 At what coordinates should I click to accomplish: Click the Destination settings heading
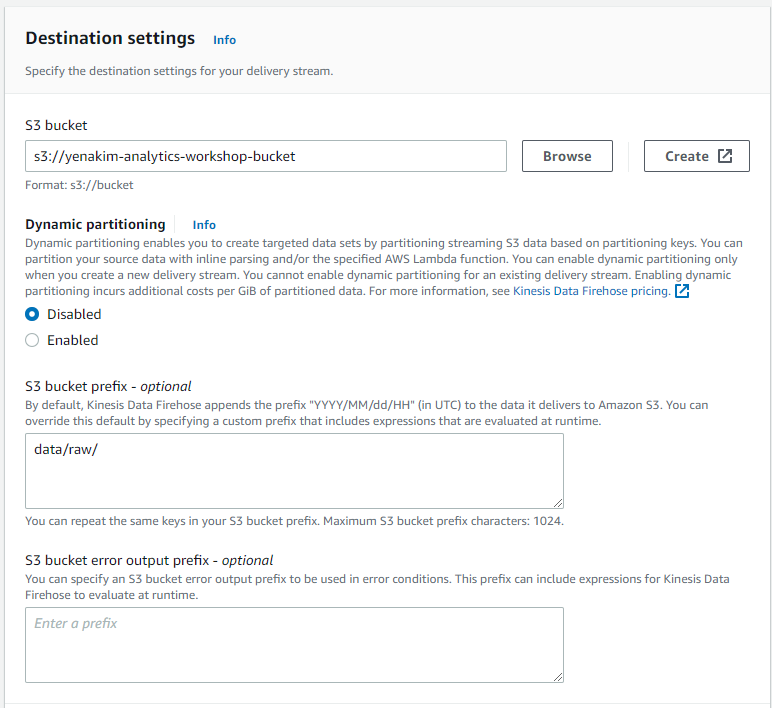click(x=110, y=39)
